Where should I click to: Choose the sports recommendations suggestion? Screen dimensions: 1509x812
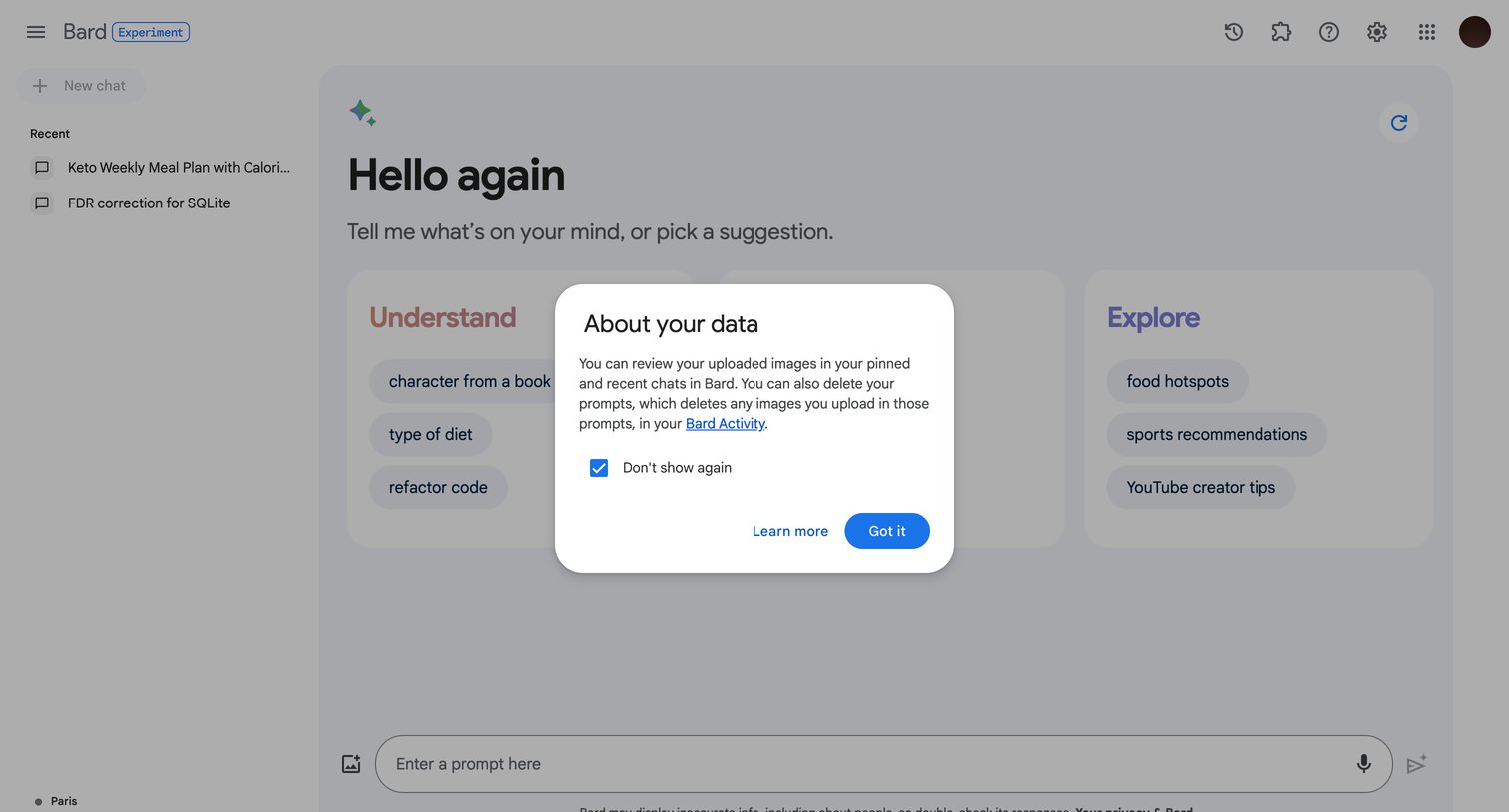(x=1217, y=435)
